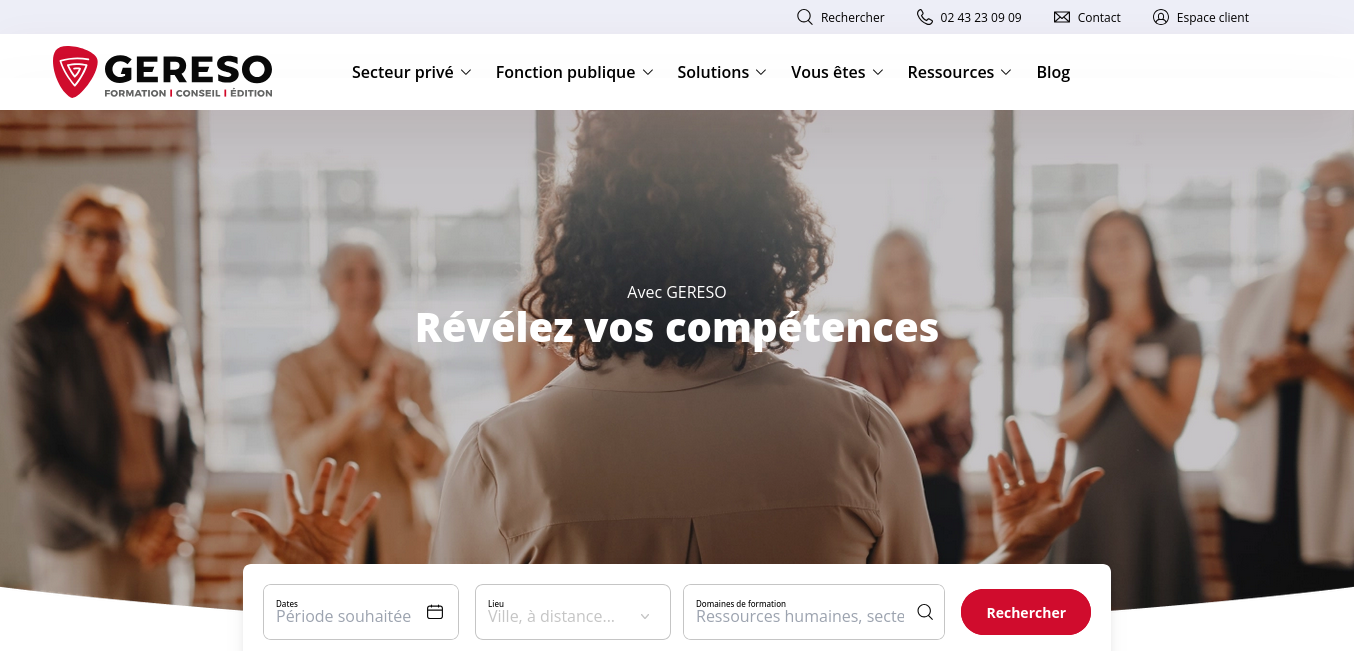Click the search icon in Domaines de formation
This screenshot has width=1366, height=651.
[925, 612]
